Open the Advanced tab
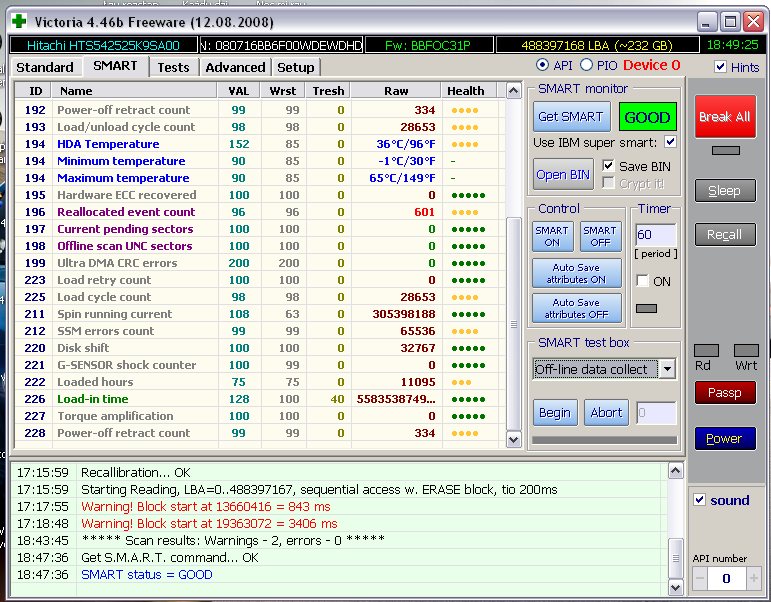 click(235, 67)
